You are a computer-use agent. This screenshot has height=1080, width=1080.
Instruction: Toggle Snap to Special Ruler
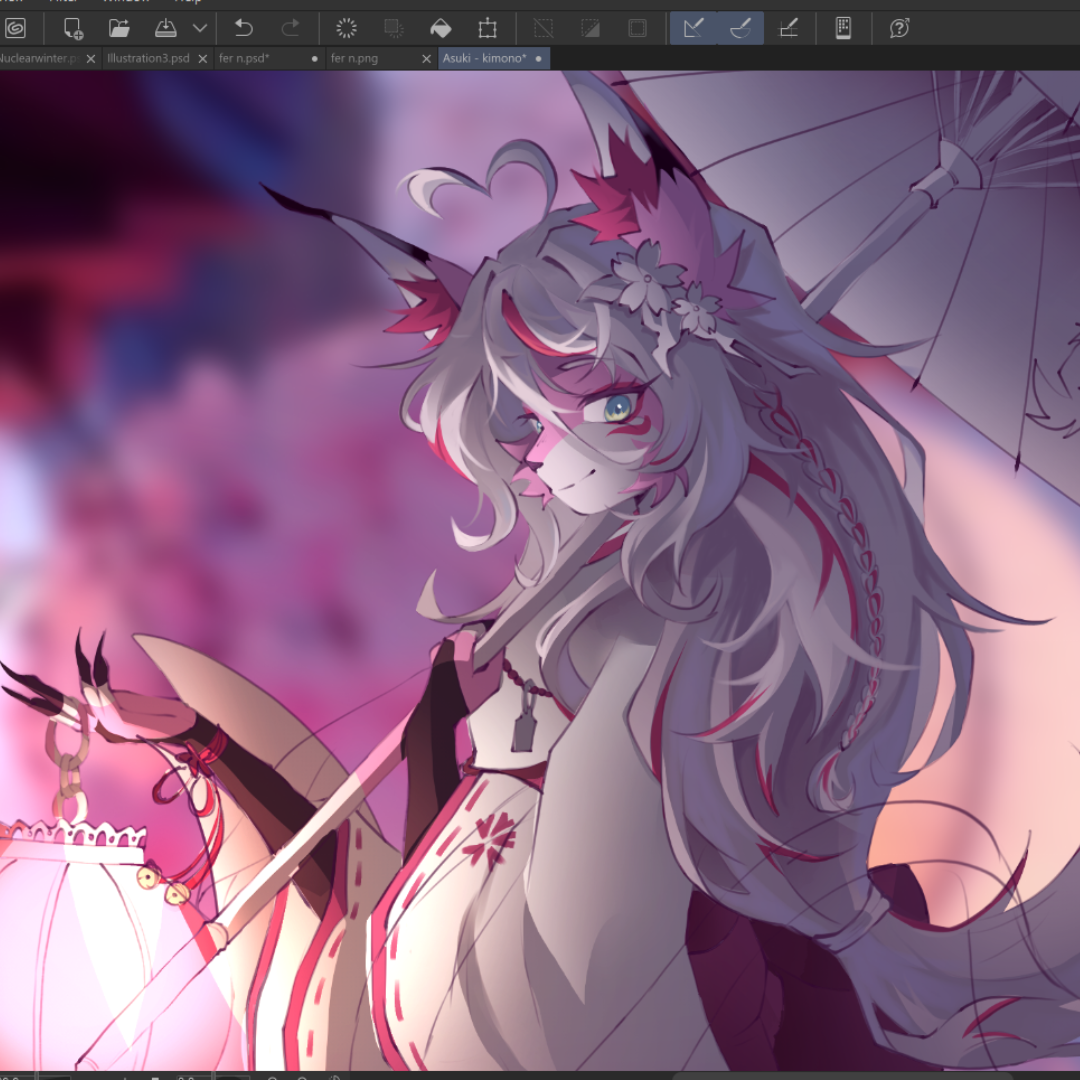pyautogui.click(x=740, y=28)
